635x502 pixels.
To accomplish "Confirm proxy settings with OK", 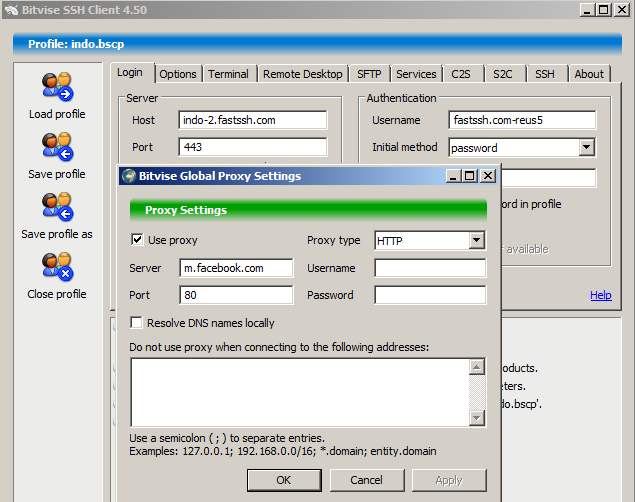I will [284, 480].
